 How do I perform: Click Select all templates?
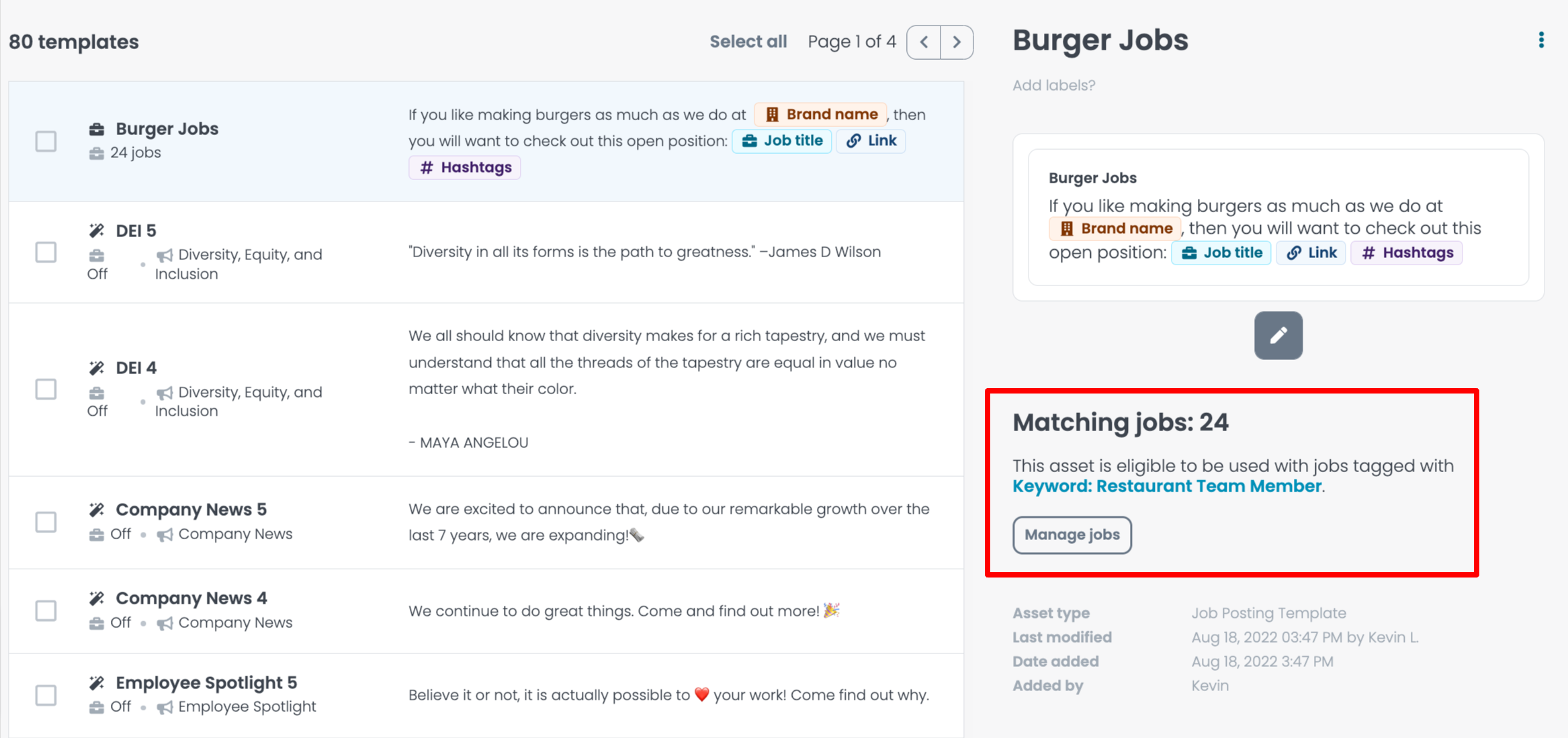pos(748,42)
